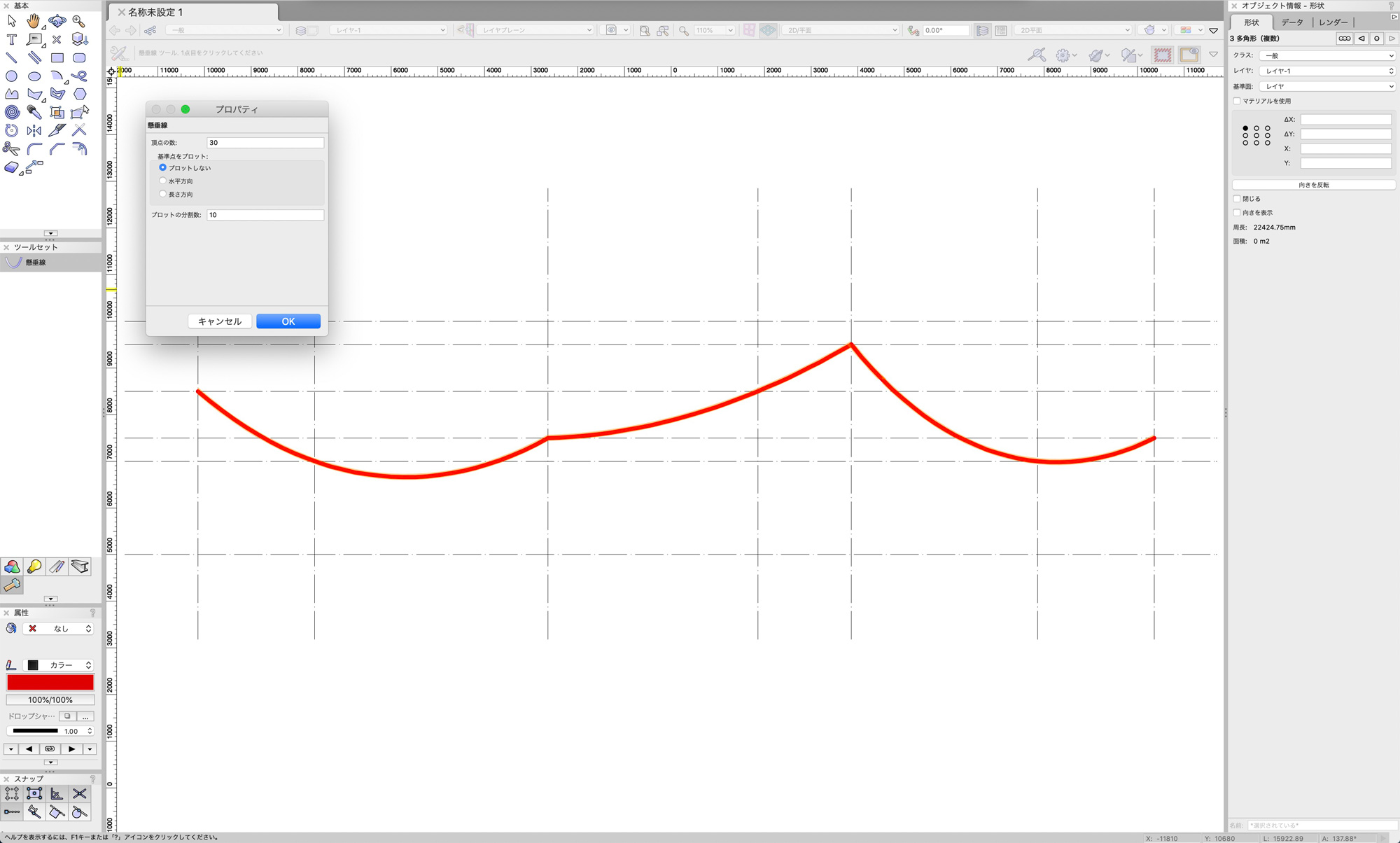
Task: Select the Oval tool
Action: click(x=34, y=76)
